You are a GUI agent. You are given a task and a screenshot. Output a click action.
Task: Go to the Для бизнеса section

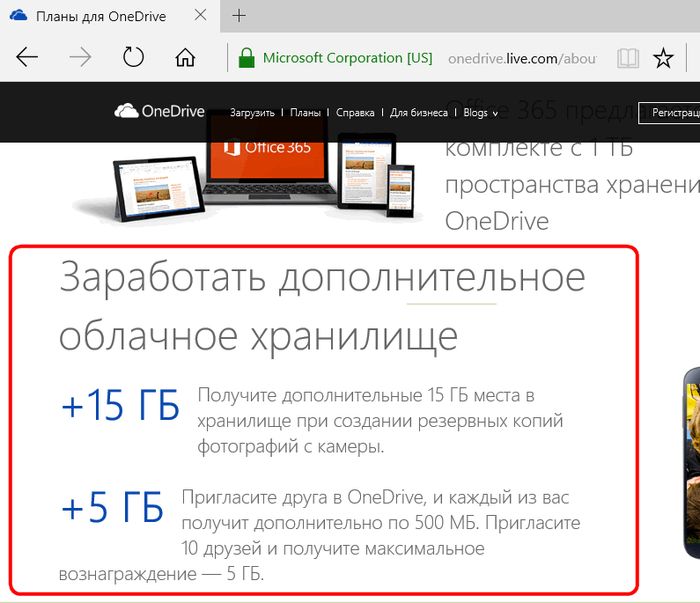click(419, 113)
